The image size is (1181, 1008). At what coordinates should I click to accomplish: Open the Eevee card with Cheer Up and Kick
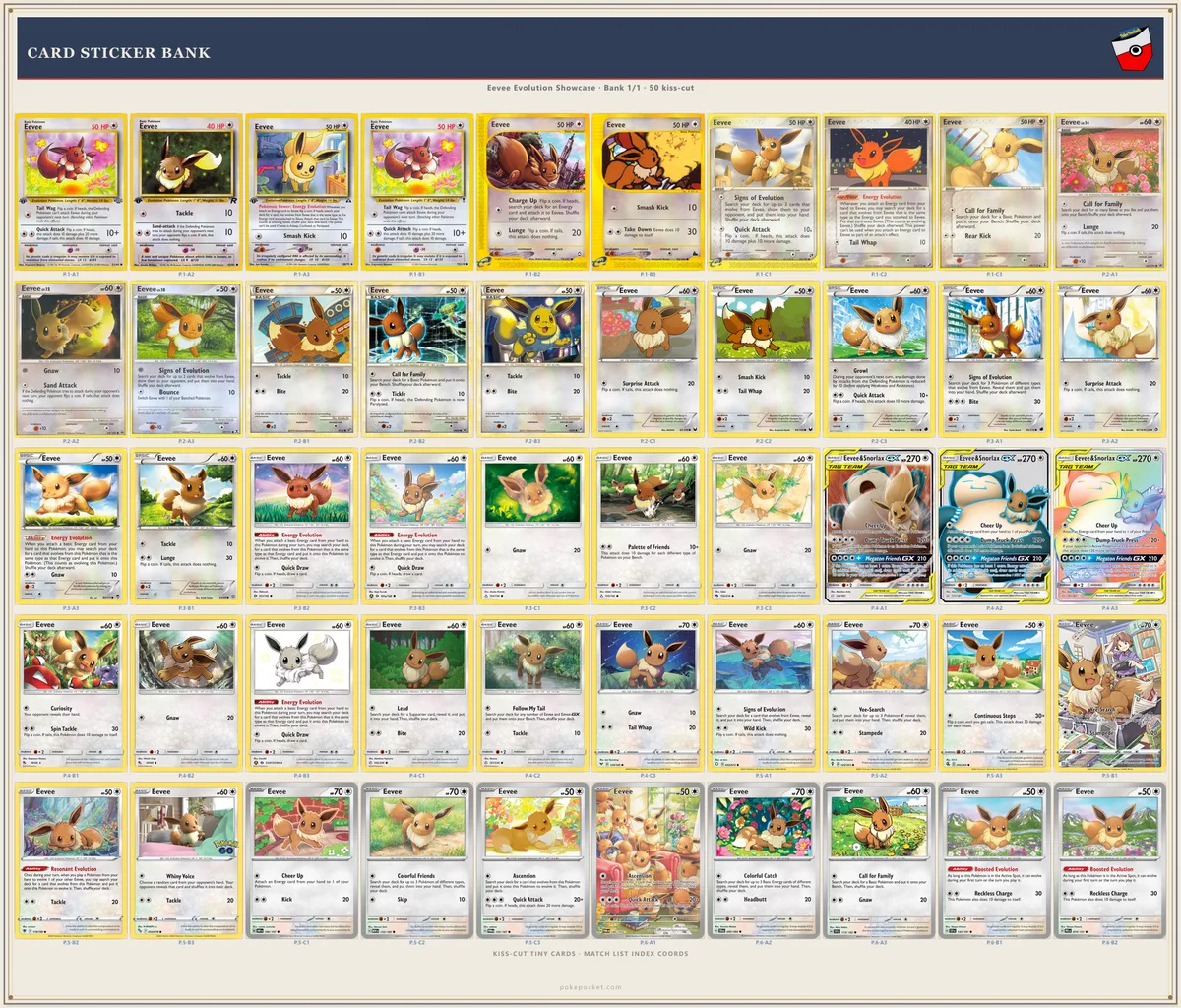pyautogui.click(x=302, y=861)
